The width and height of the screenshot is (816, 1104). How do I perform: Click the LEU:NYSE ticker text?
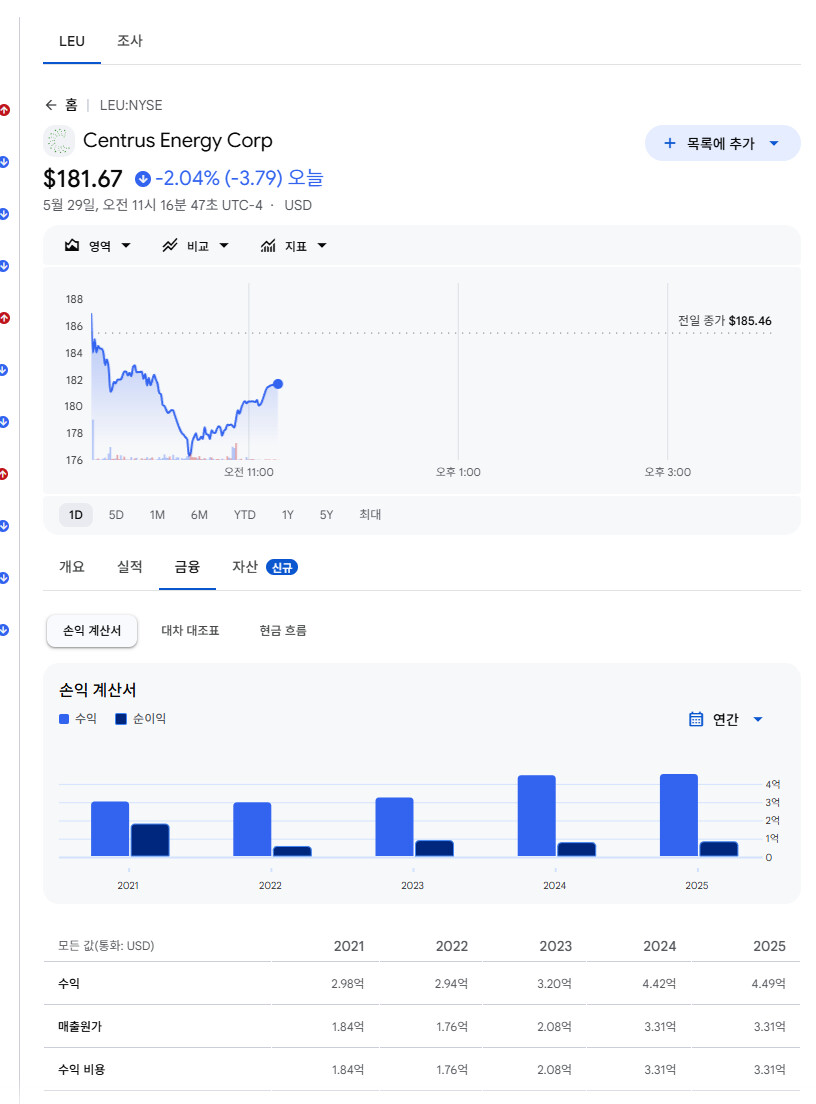pyautogui.click(x=131, y=105)
